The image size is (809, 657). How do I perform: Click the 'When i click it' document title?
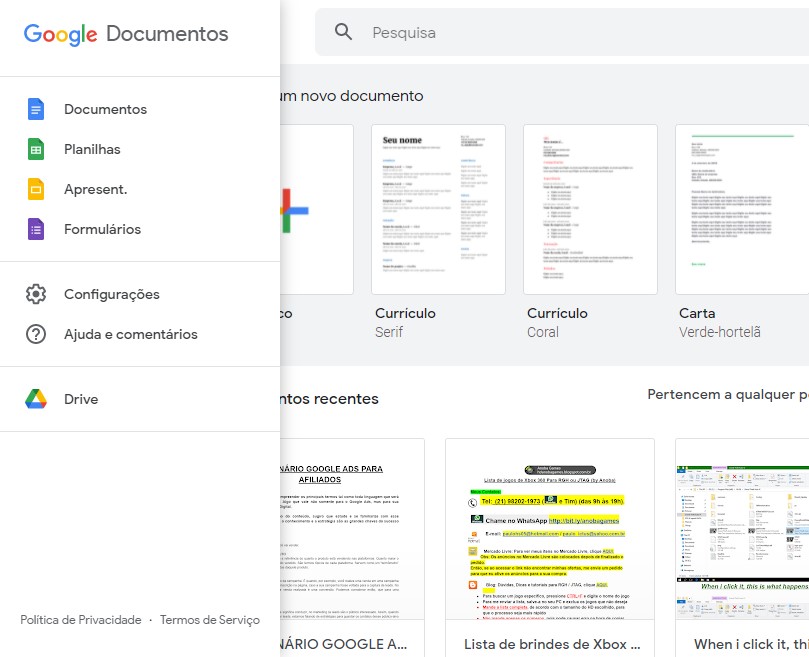pos(751,644)
